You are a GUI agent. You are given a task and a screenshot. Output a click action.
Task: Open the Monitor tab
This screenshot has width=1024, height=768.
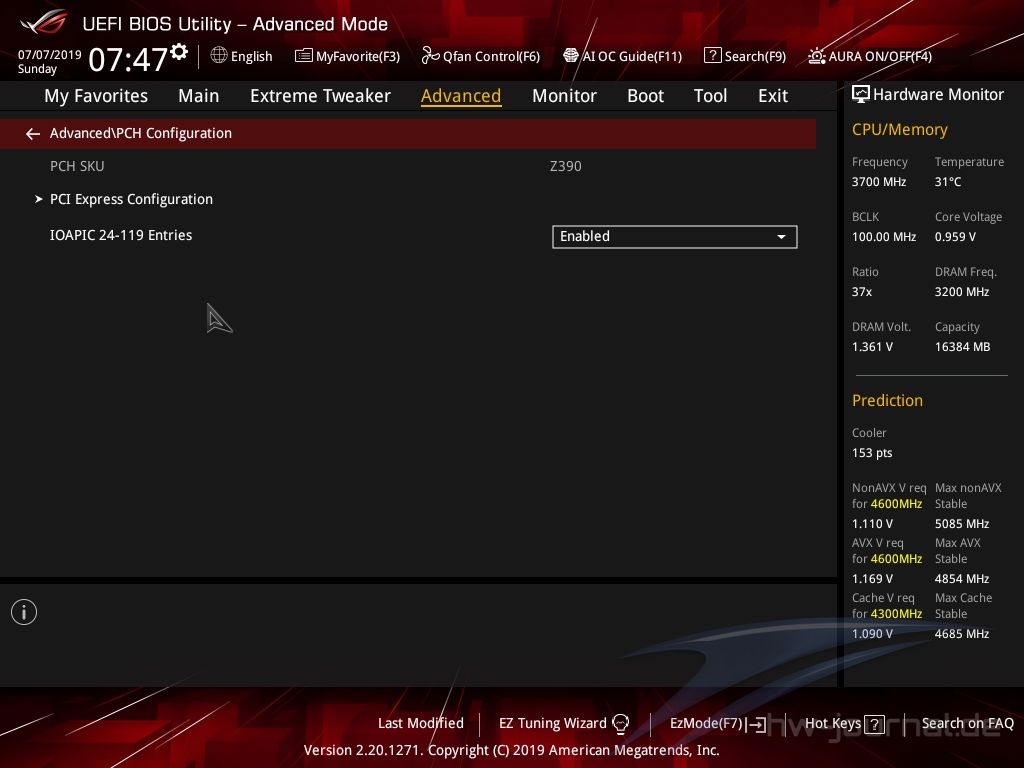point(564,96)
